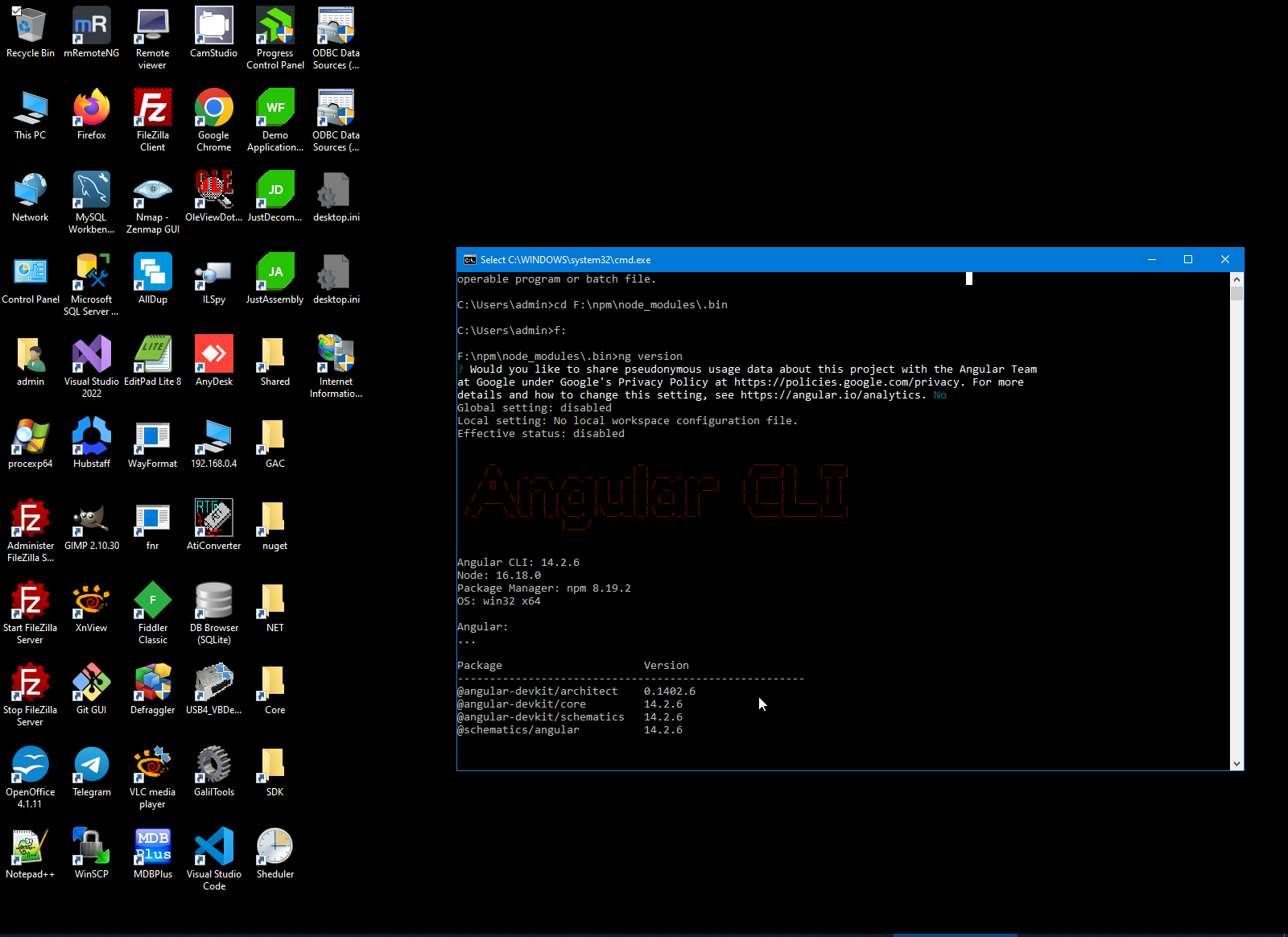
Task: Open CamStudio screen recorder icon
Action: click(x=213, y=32)
